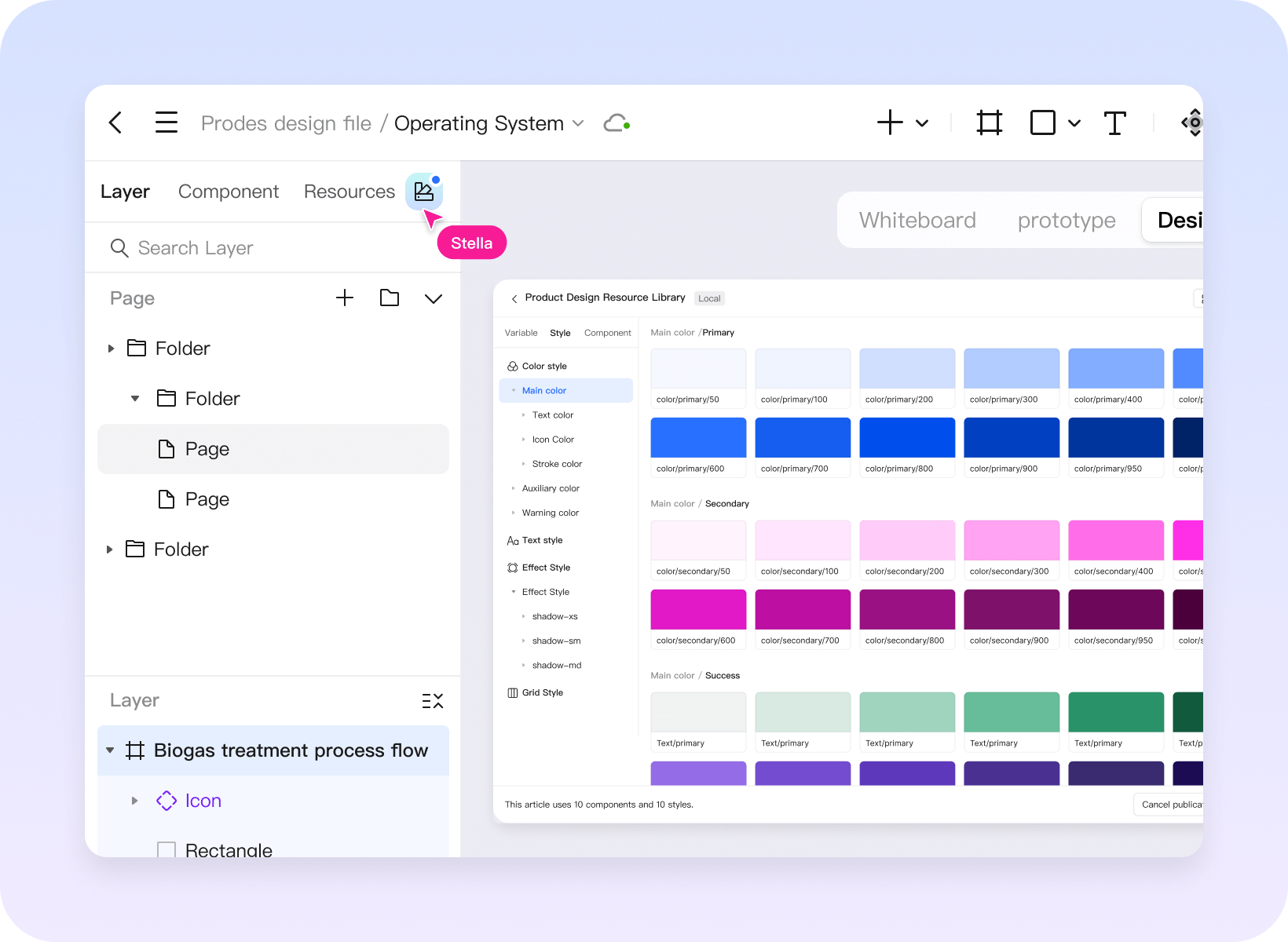Open the Rectangle shape tool dropdown arrow
Image resolution: width=1288 pixels, height=942 pixels.
click(x=1074, y=123)
